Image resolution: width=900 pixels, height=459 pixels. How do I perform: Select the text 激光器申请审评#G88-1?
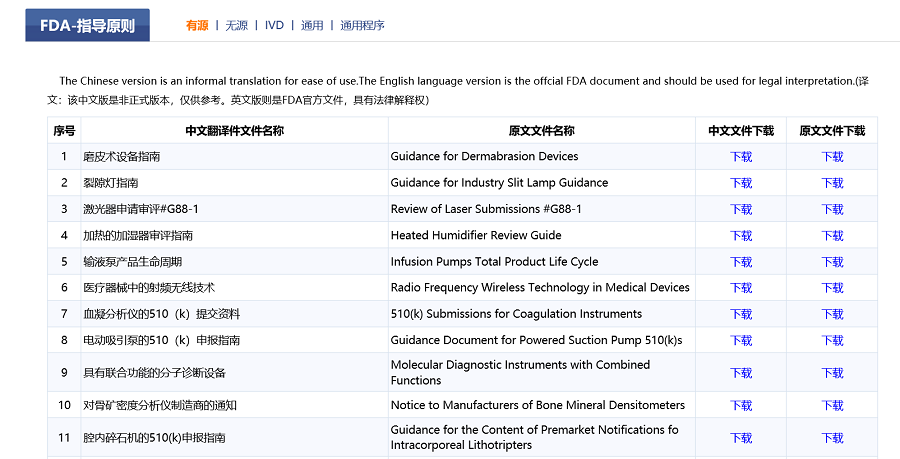141,209
